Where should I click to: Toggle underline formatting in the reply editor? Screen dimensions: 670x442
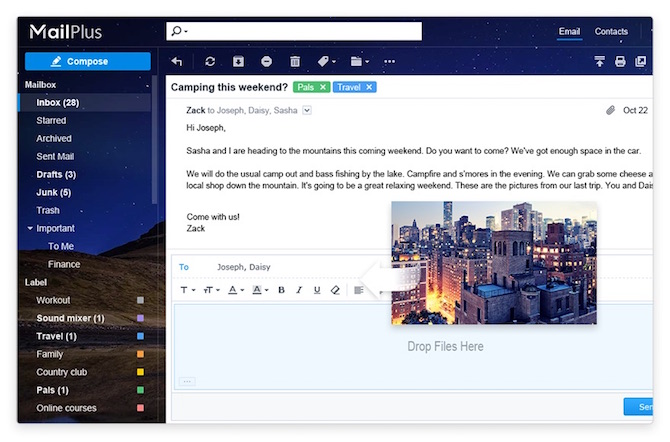[317, 290]
